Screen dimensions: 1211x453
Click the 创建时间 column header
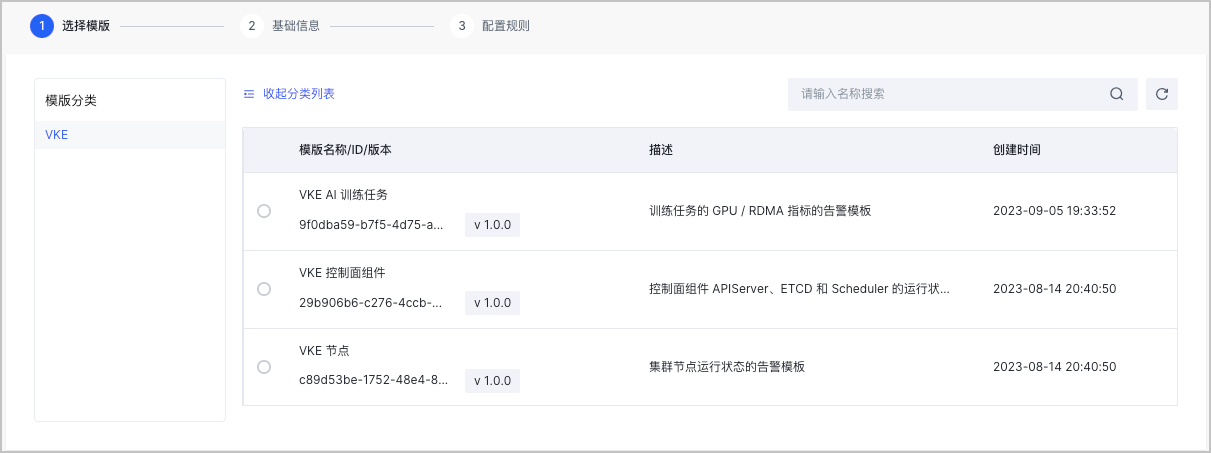[1016, 150]
